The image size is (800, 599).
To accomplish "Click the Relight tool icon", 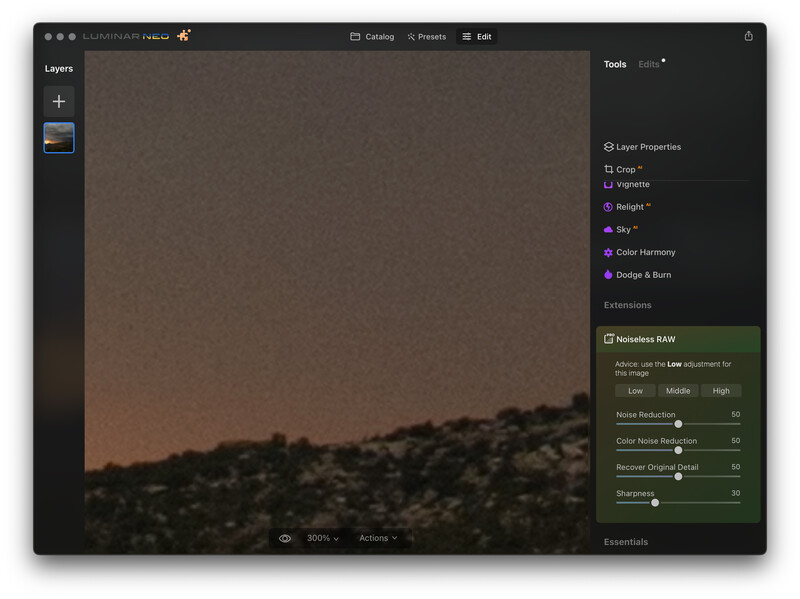I will (608, 207).
